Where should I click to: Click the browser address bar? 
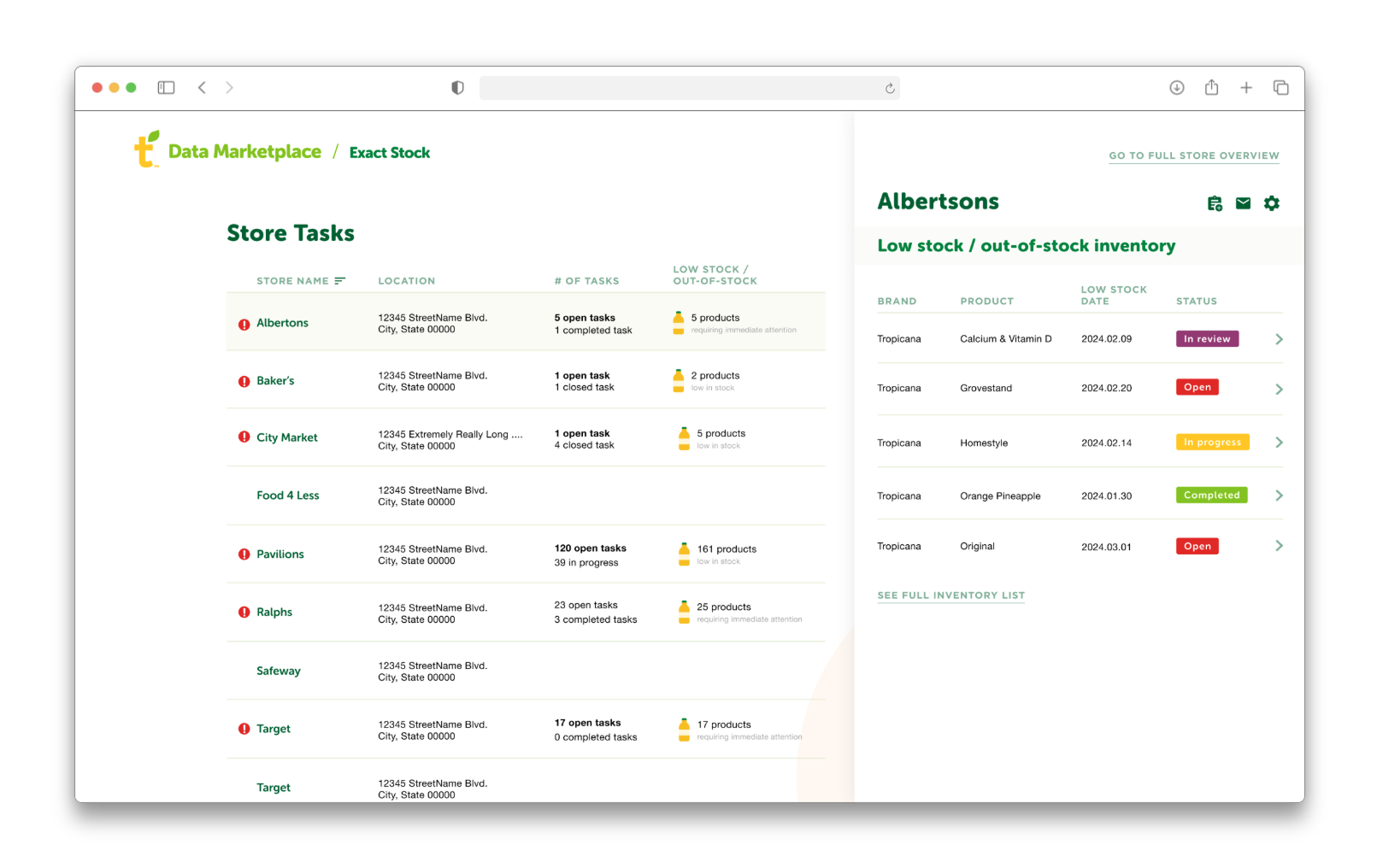pyautogui.click(x=689, y=88)
